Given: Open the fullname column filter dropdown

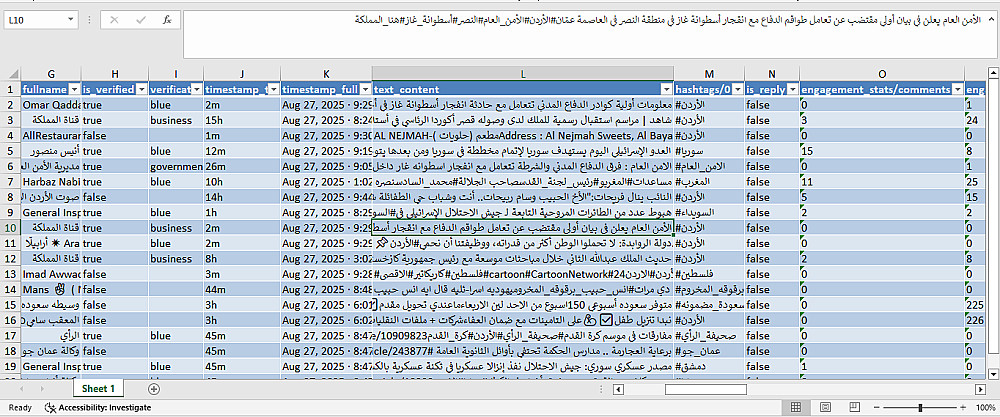Looking at the screenshot, I should pyautogui.click(x=73, y=89).
